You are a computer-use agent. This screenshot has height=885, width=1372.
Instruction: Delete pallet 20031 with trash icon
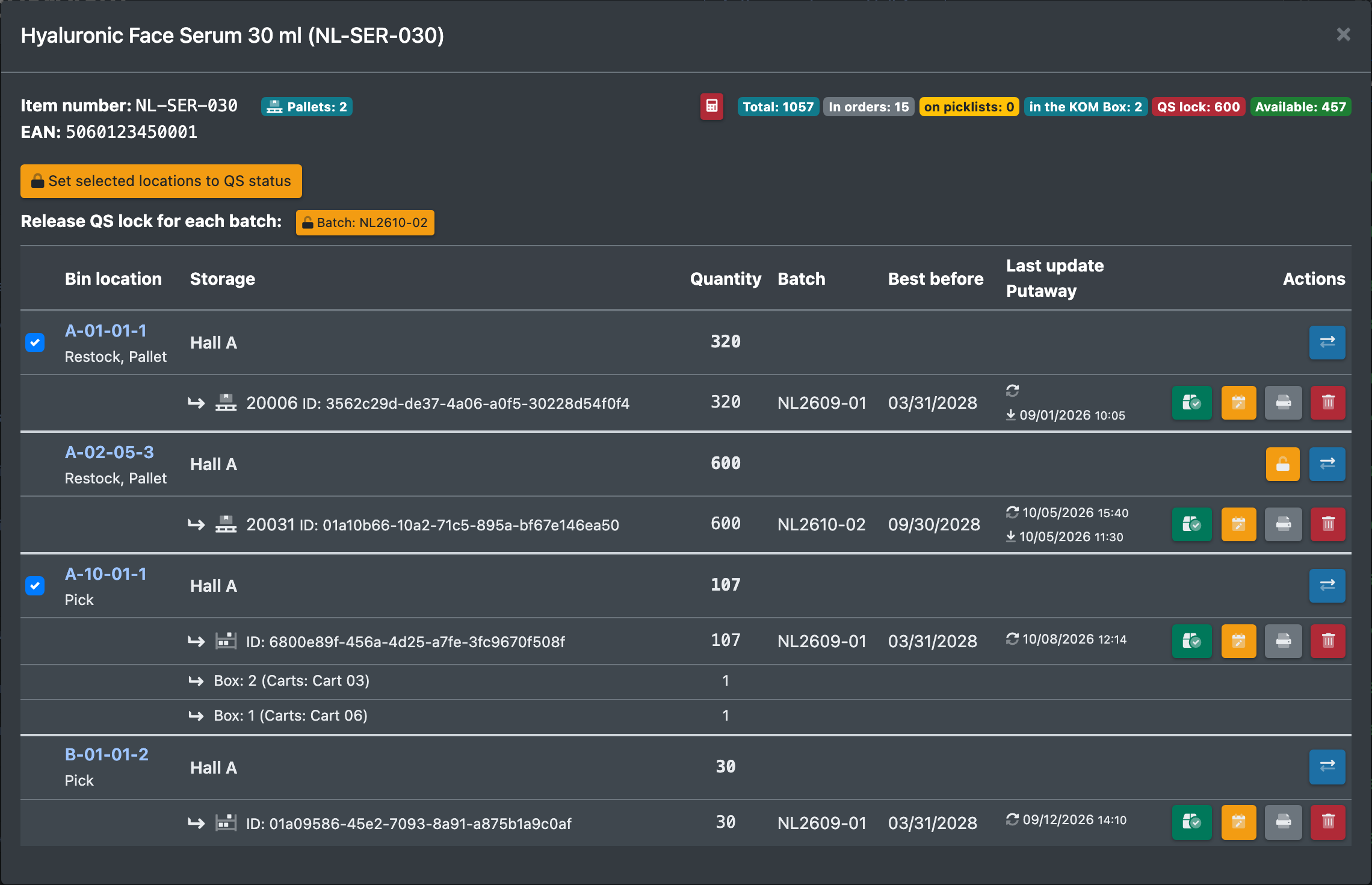pos(1328,524)
